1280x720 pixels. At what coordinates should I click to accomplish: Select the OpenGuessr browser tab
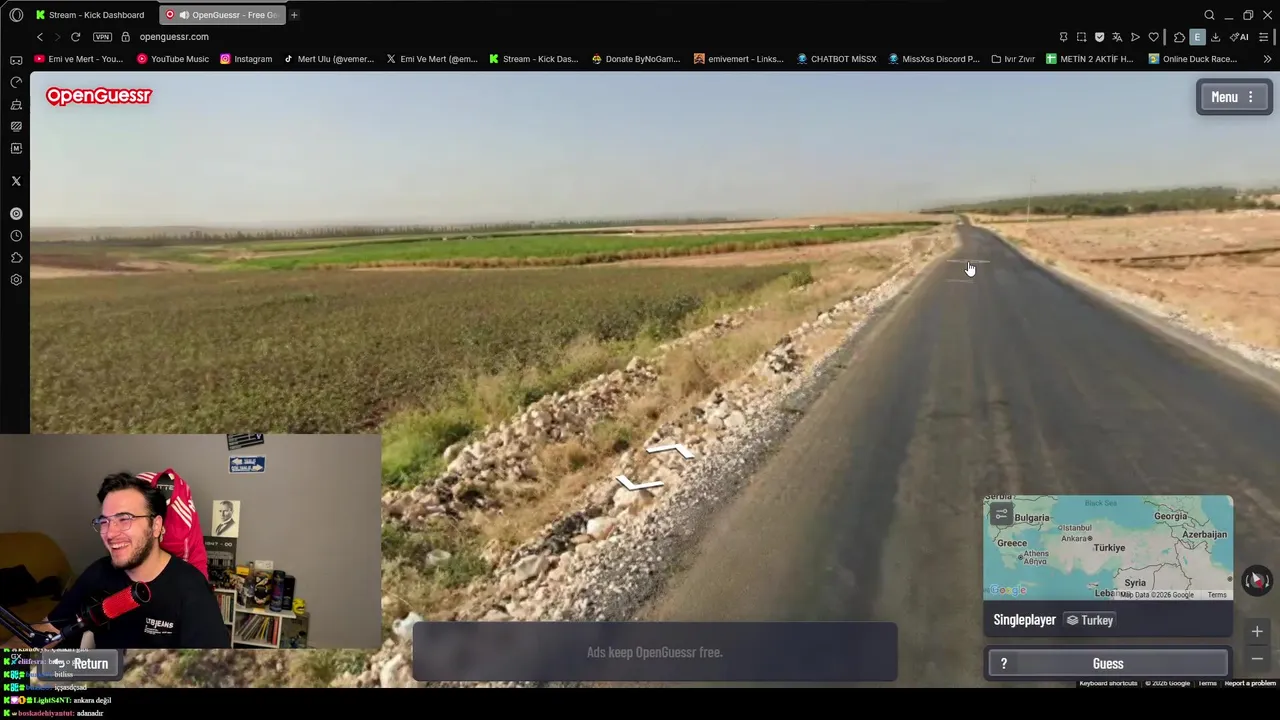(x=222, y=15)
